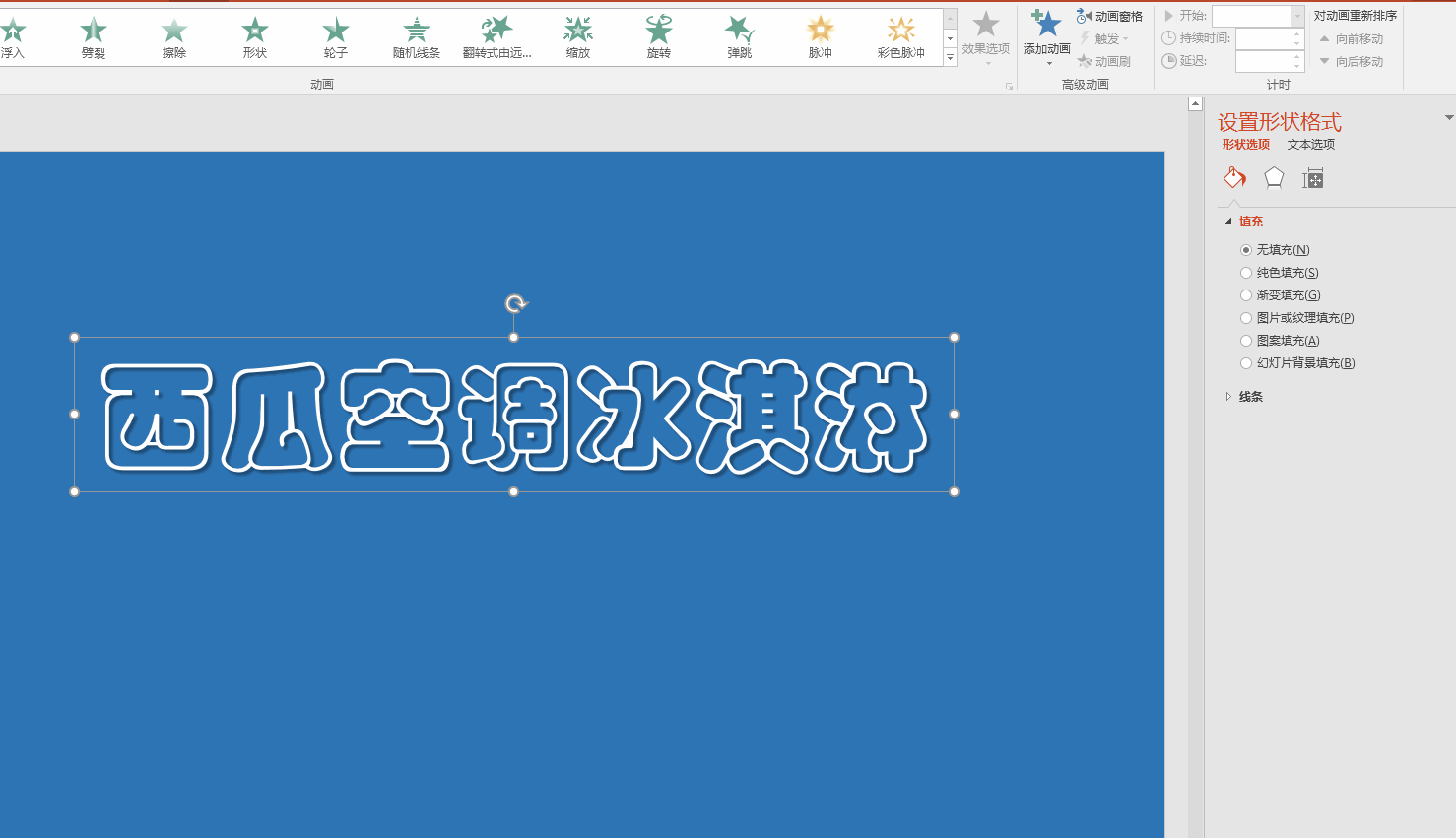
Task: Apply the 劈裂 (Split) animation effect
Action: [94, 38]
